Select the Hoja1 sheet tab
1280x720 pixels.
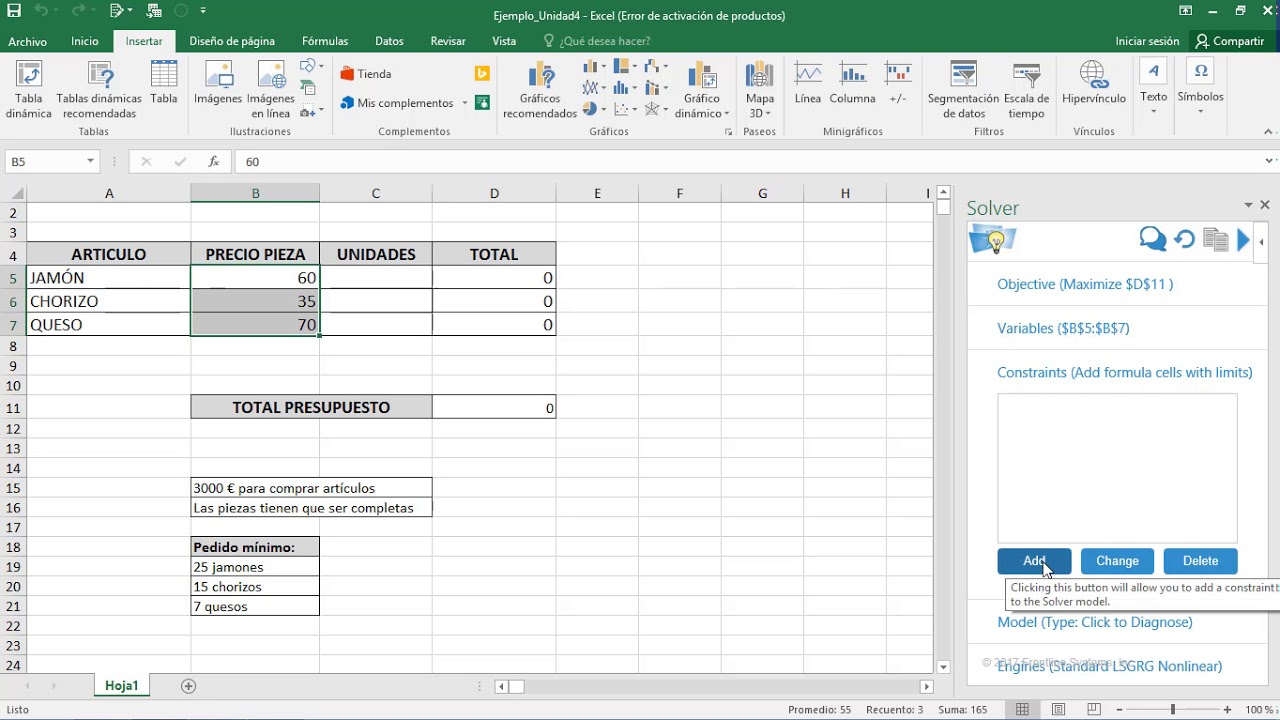(x=121, y=686)
